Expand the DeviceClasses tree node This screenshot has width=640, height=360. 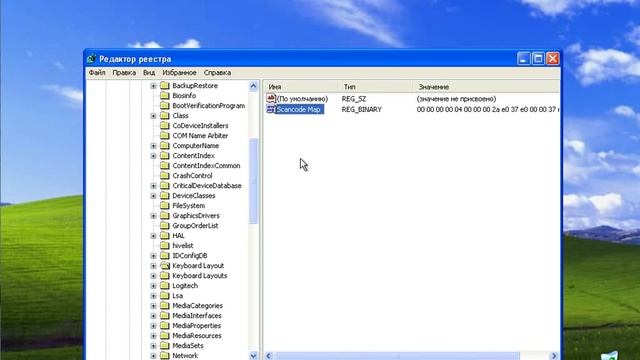coord(153,196)
